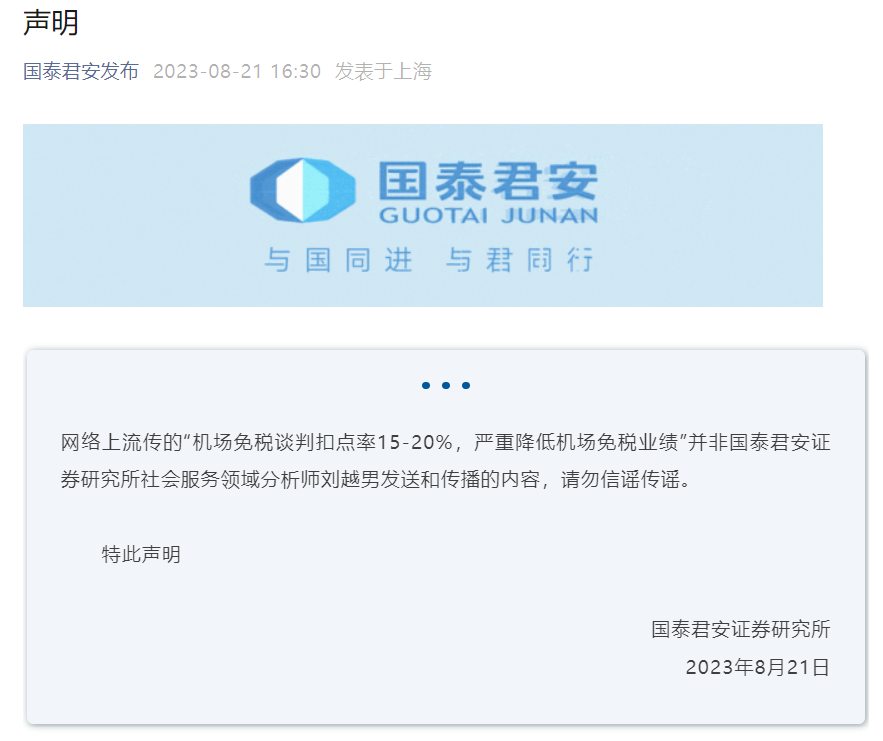Click the slogan 与国同进 与君同行
The width and height of the screenshot is (883, 741).
coord(429,260)
